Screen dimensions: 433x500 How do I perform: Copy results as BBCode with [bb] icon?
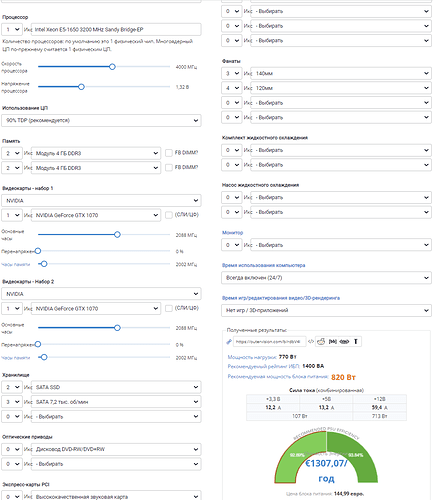[x=333, y=342]
